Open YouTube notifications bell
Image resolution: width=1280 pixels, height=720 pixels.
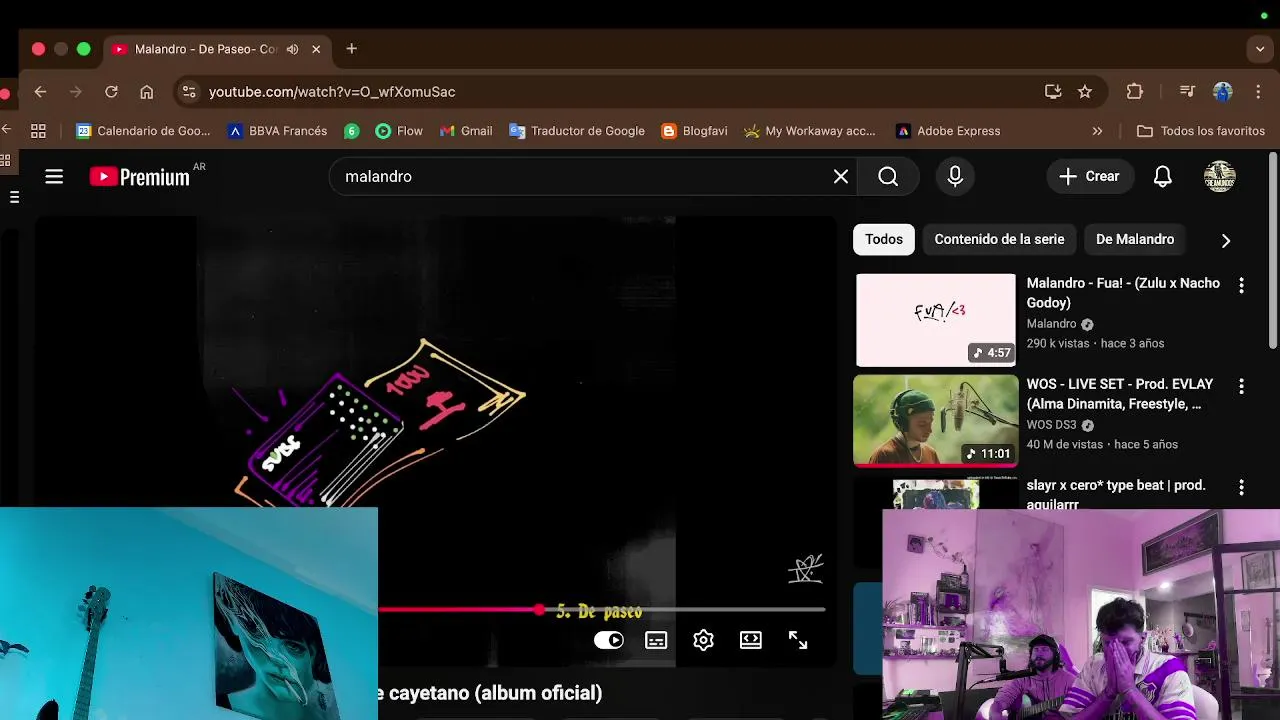coord(1162,177)
